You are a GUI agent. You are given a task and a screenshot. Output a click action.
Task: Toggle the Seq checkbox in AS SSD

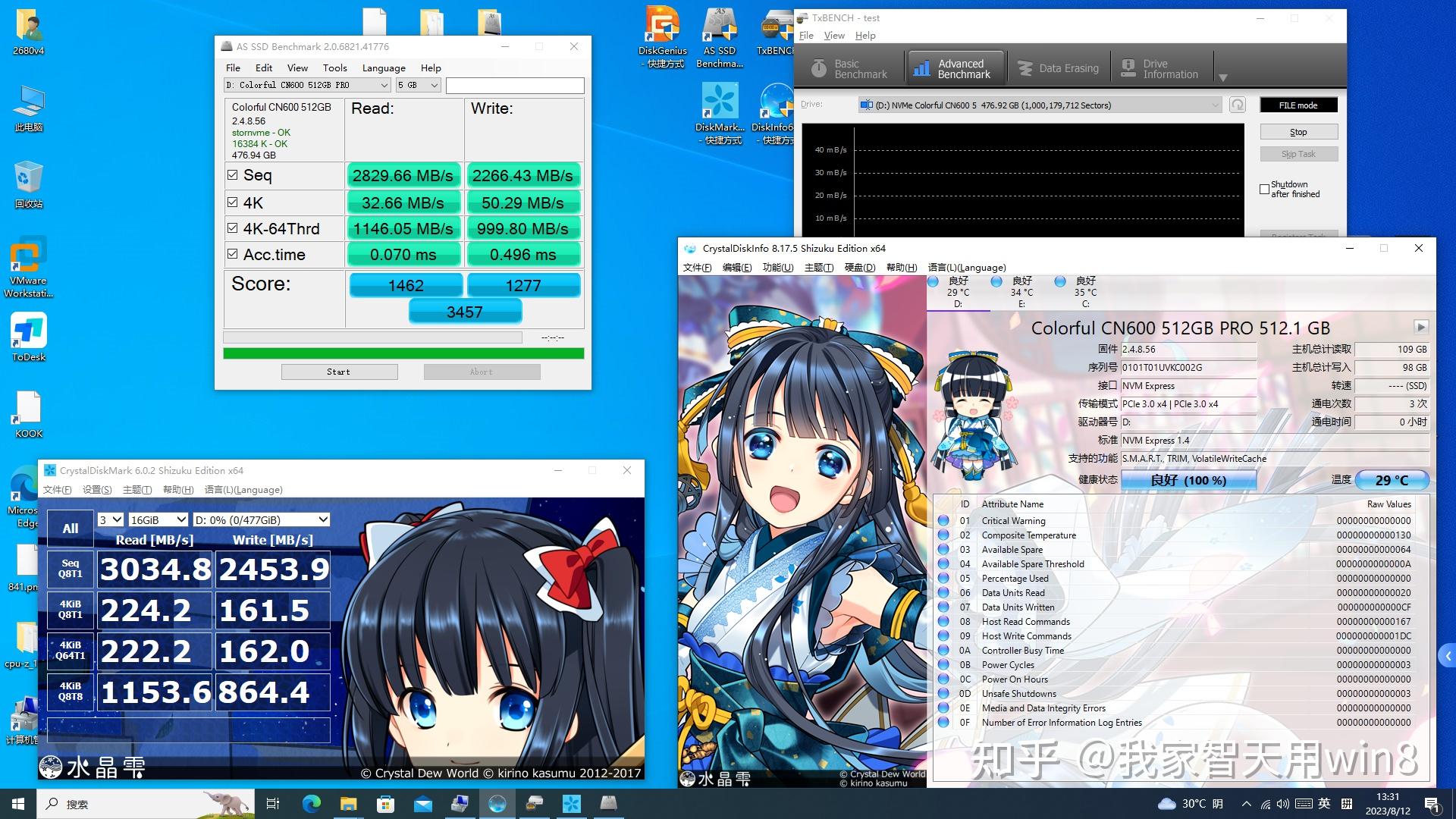point(233,175)
